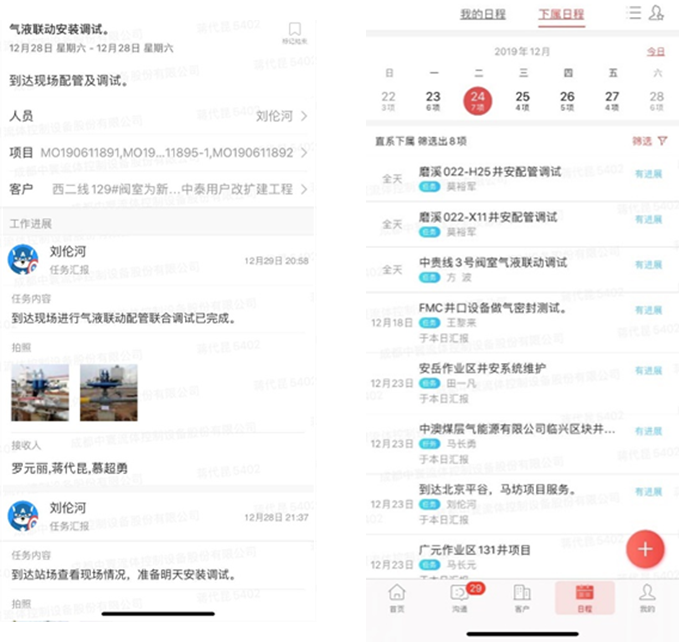Open 沟通 chat with 29 badge
This screenshot has width=679, height=642.
pyautogui.click(x=460, y=596)
